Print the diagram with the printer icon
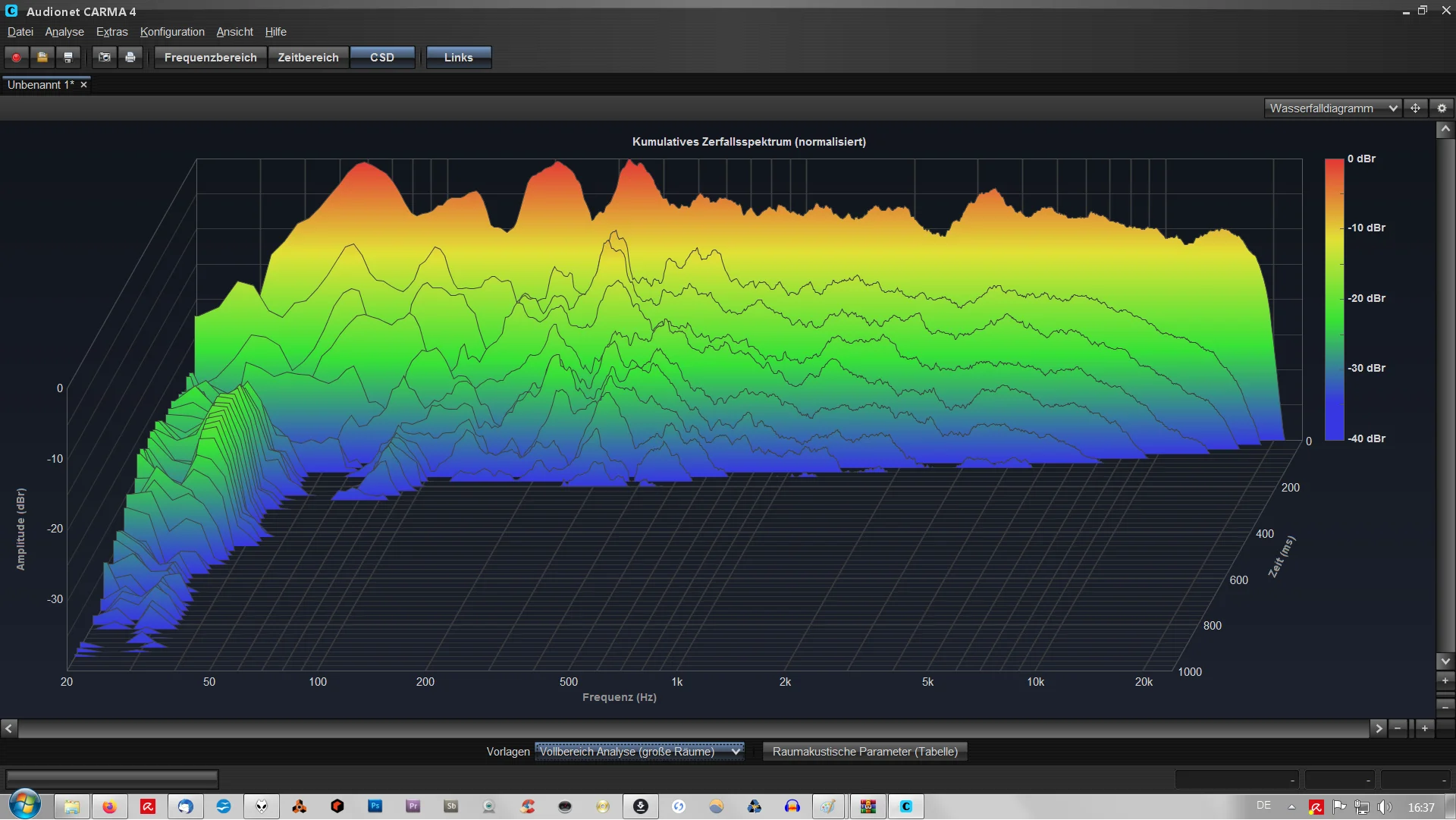The image size is (1456, 820). tap(130, 58)
